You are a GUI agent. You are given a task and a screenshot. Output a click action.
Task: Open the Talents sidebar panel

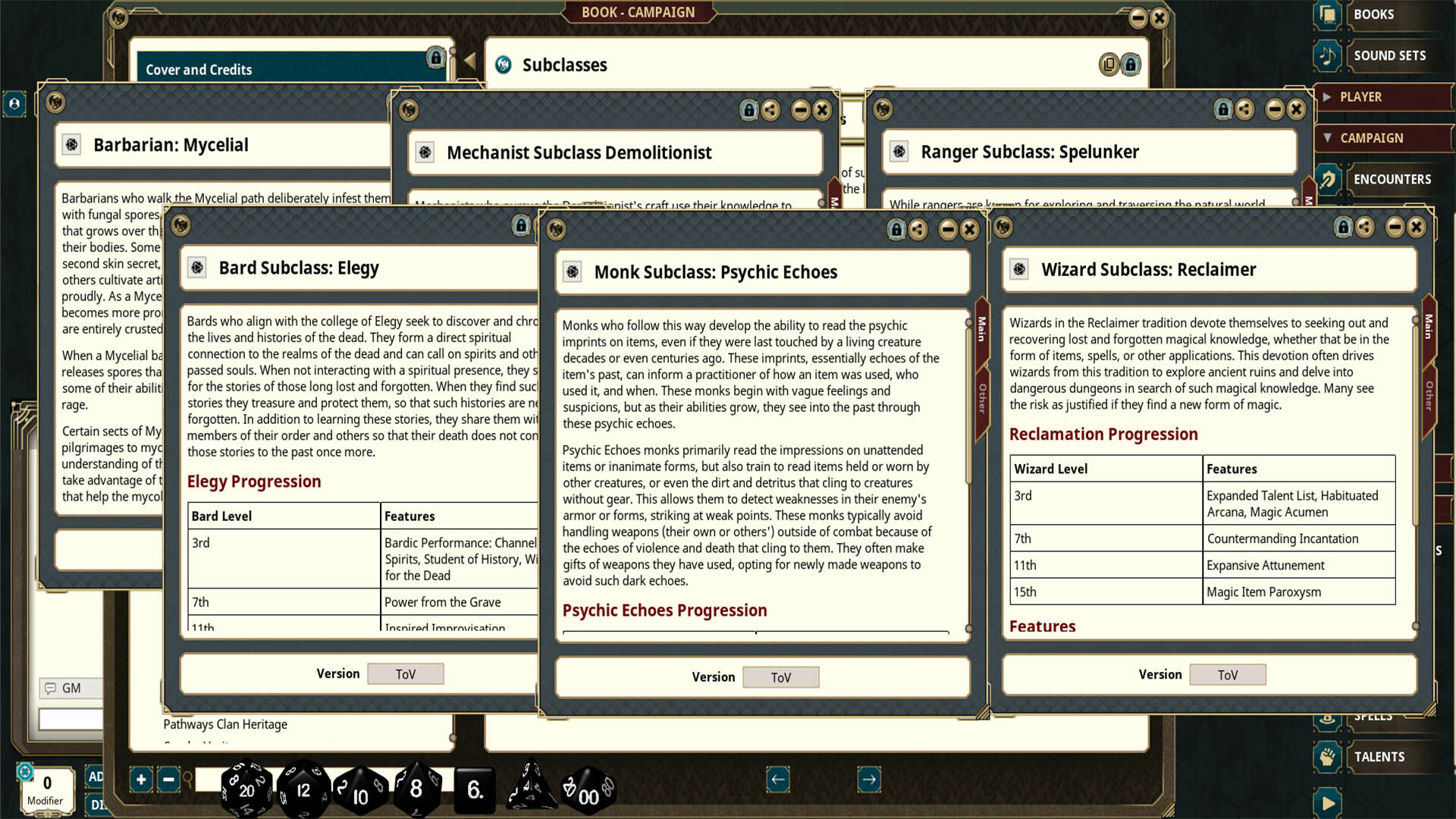click(1380, 756)
